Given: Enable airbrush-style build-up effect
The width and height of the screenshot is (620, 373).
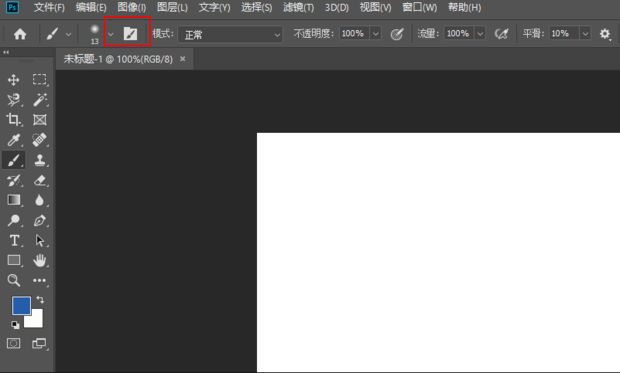Looking at the screenshot, I should pos(501,34).
